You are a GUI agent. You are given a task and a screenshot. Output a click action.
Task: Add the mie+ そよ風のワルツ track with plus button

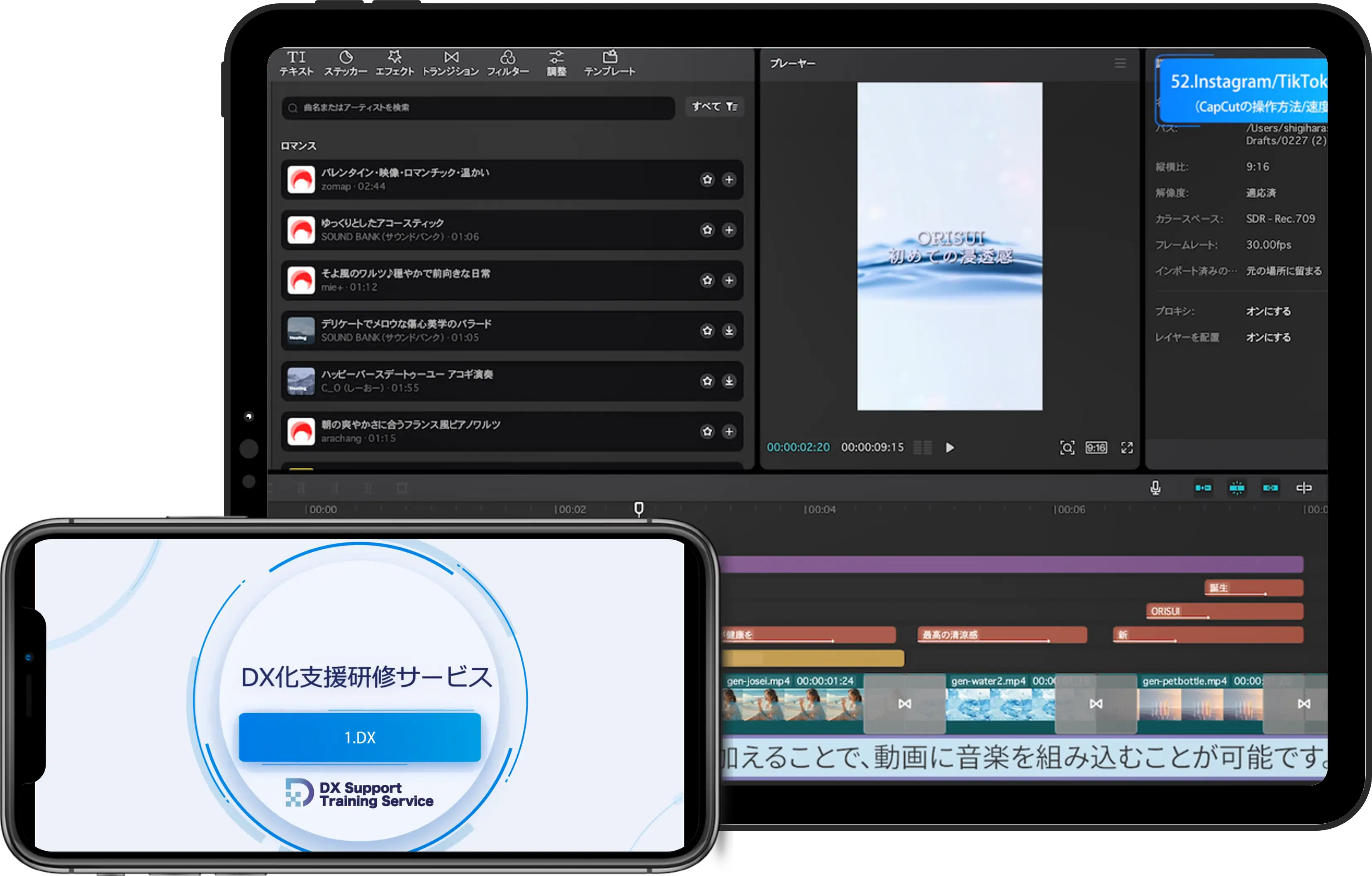pyautogui.click(x=729, y=281)
